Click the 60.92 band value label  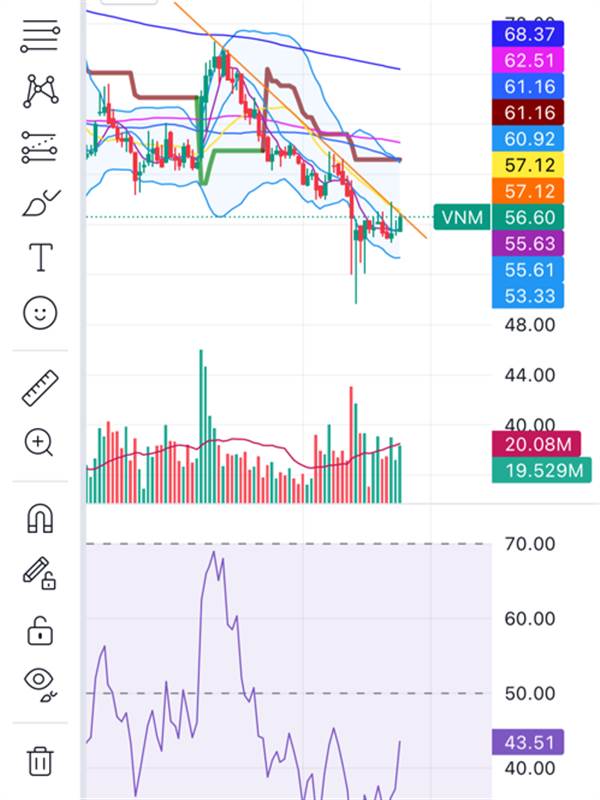[x=528, y=139]
